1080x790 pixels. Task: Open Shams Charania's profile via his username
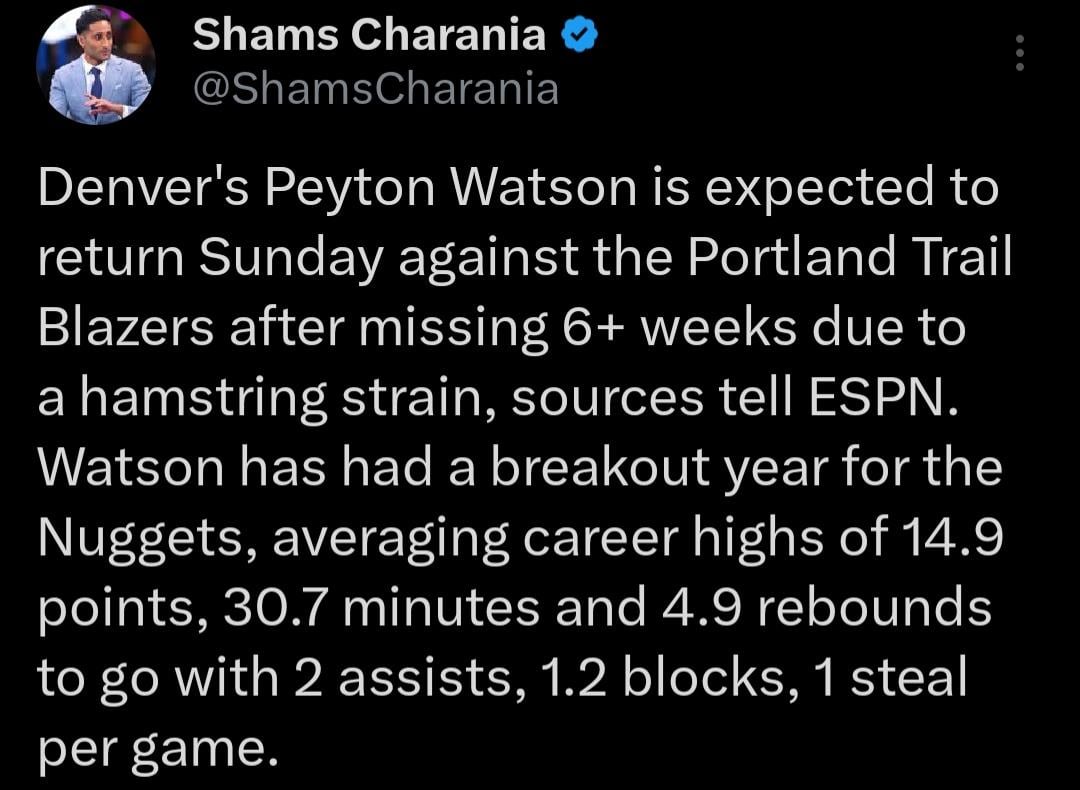pyautogui.click(x=375, y=90)
